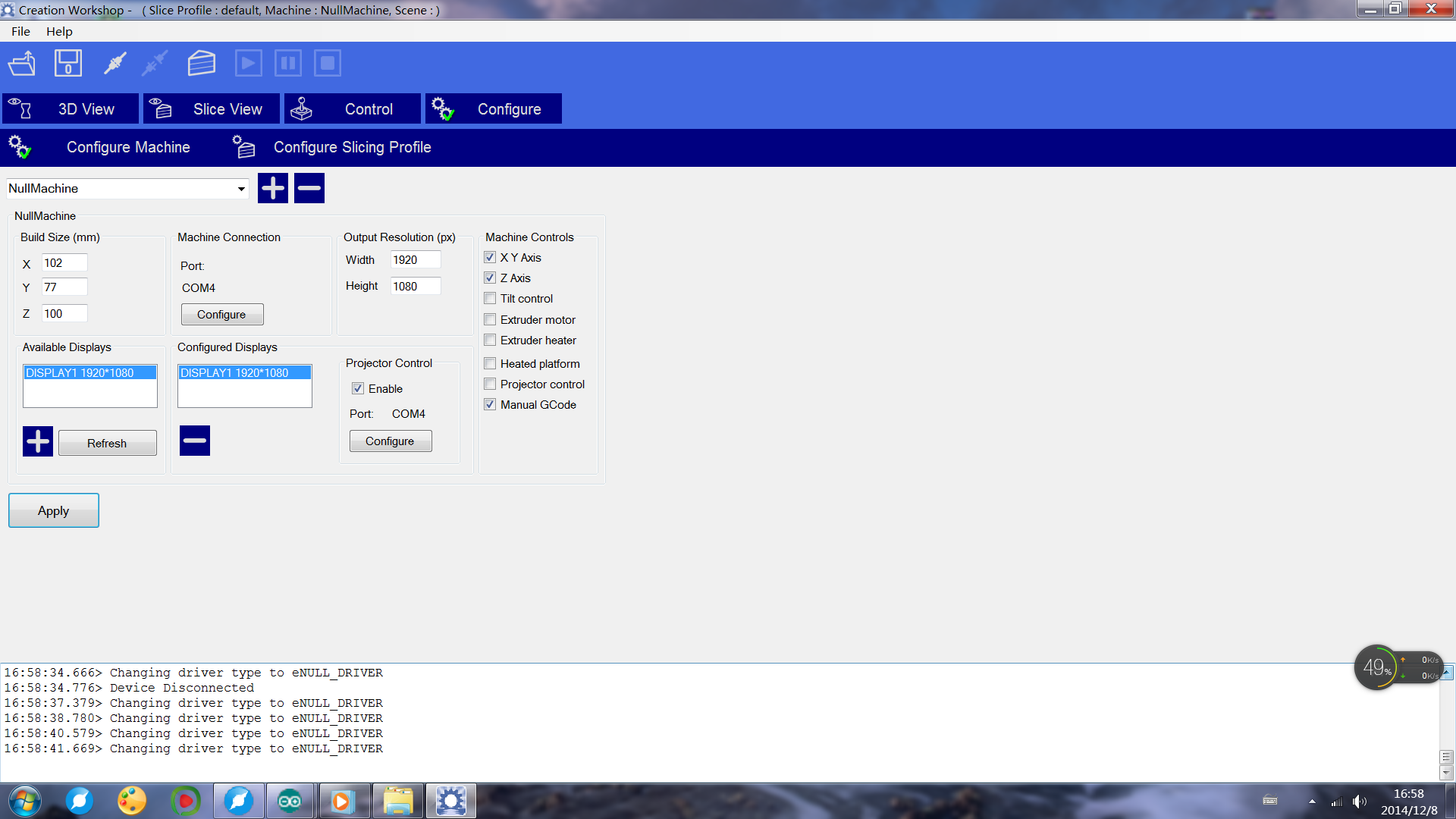
Task: Uncheck the Projector Control Enable checkbox
Action: click(358, 389)
